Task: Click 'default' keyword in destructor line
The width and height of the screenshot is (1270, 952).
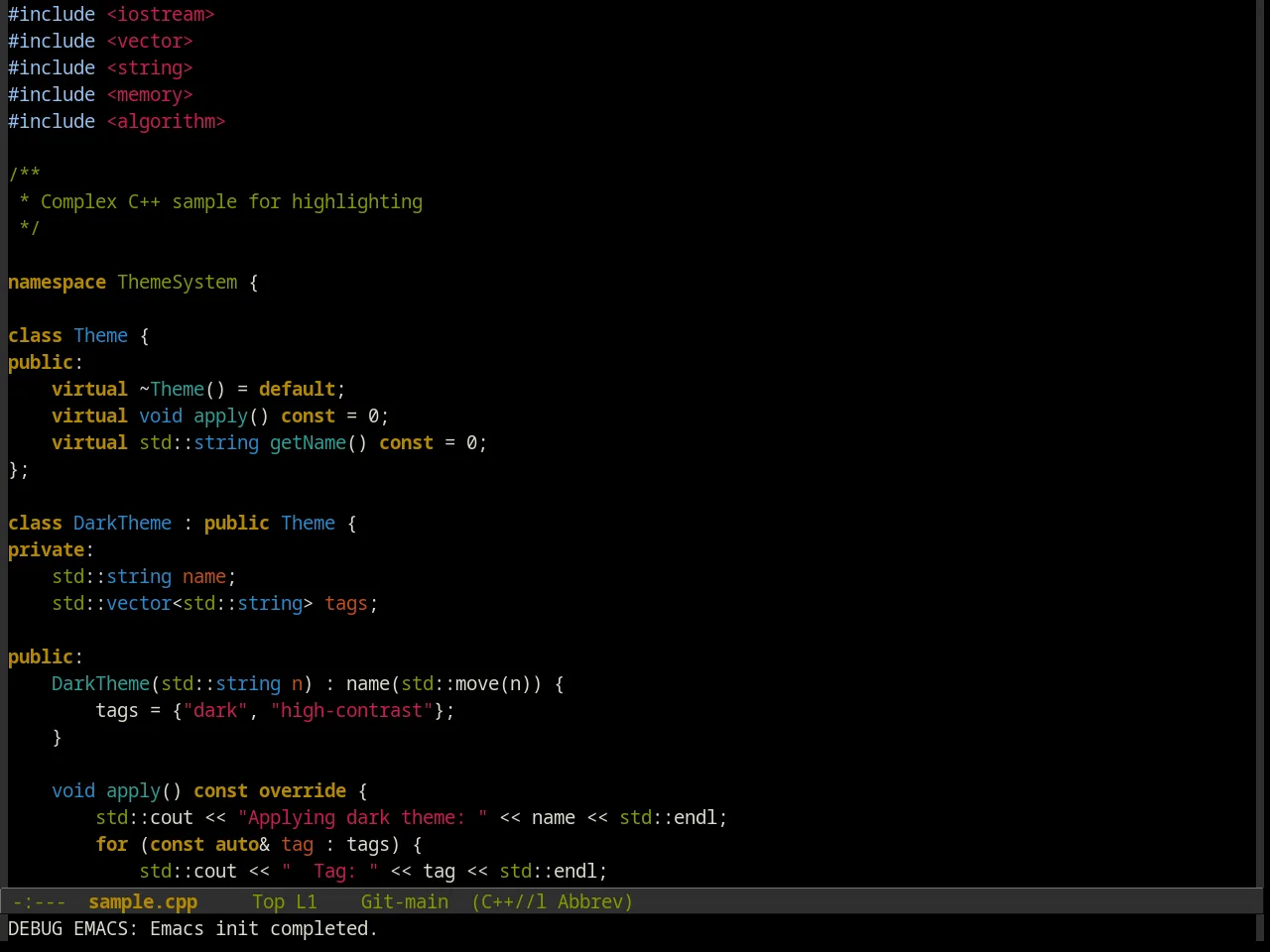Action: pyautogui.click(x=297, y=389)
